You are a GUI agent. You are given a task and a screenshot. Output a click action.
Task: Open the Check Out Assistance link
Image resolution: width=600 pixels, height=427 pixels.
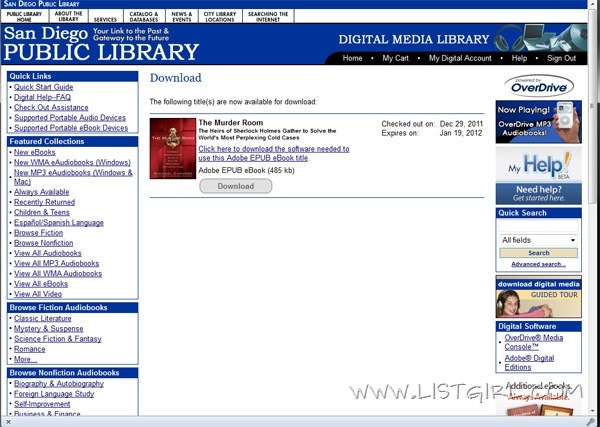51,108
